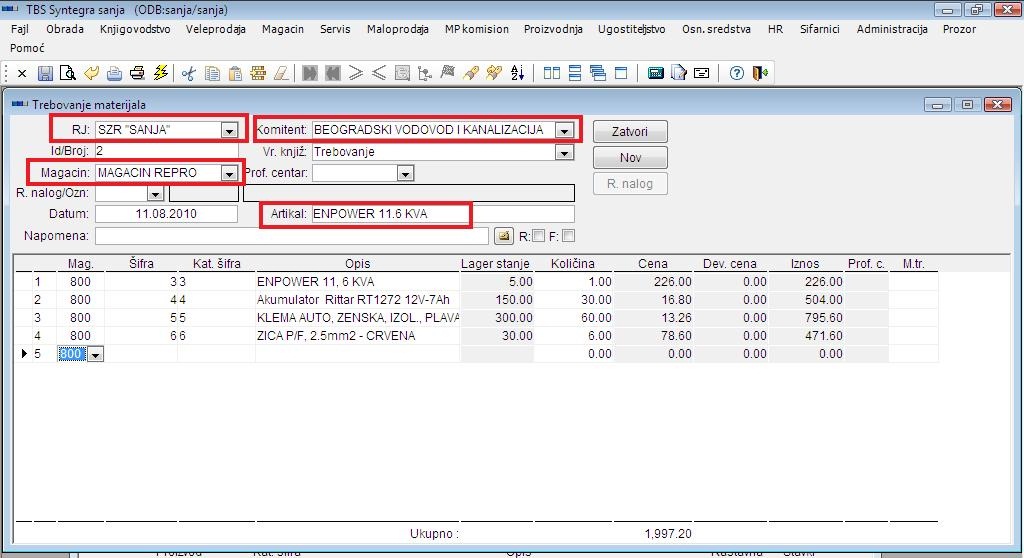Click the Datum input field

click(x=166, y=214)
